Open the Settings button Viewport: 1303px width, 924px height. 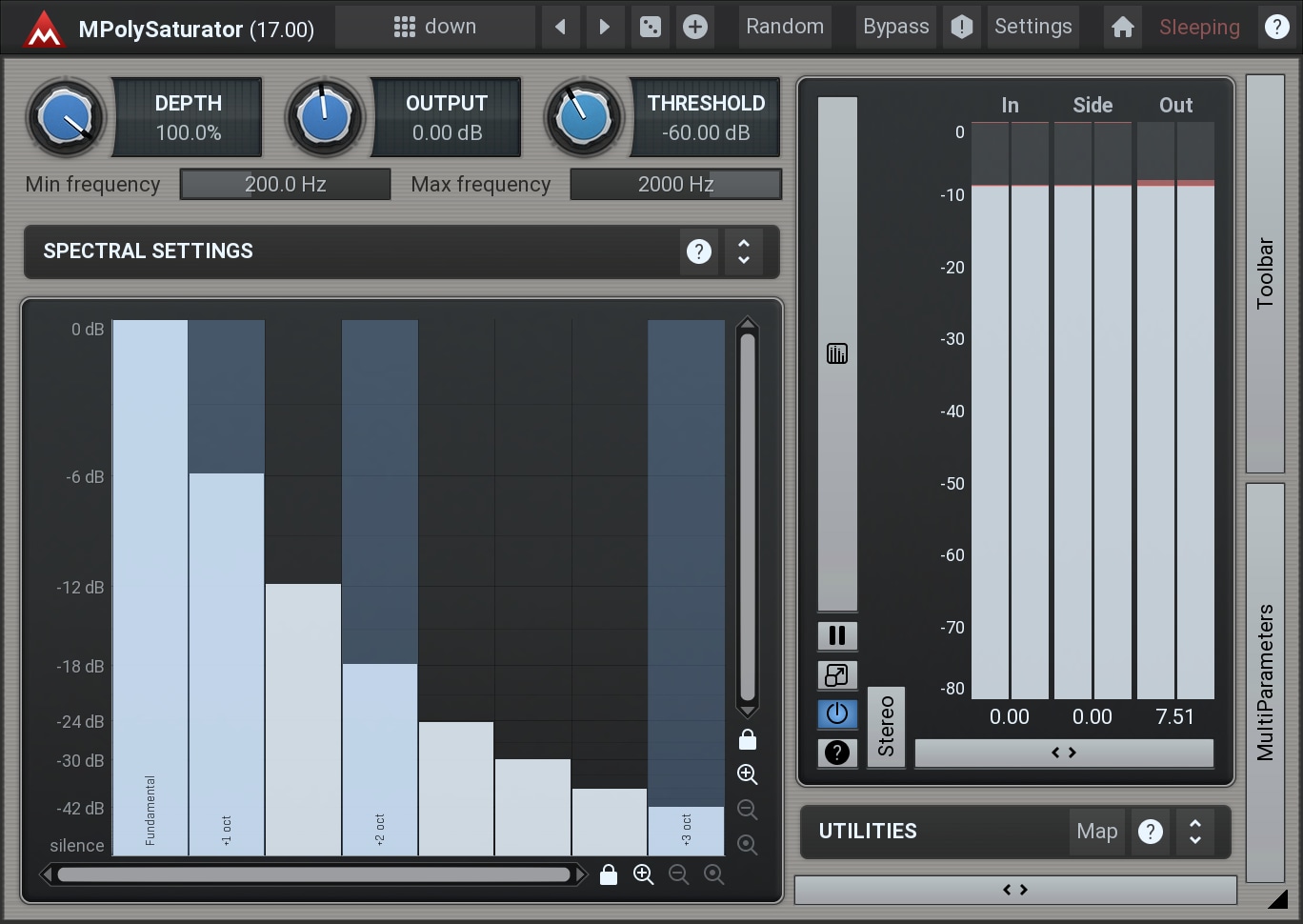point(1032,28)
